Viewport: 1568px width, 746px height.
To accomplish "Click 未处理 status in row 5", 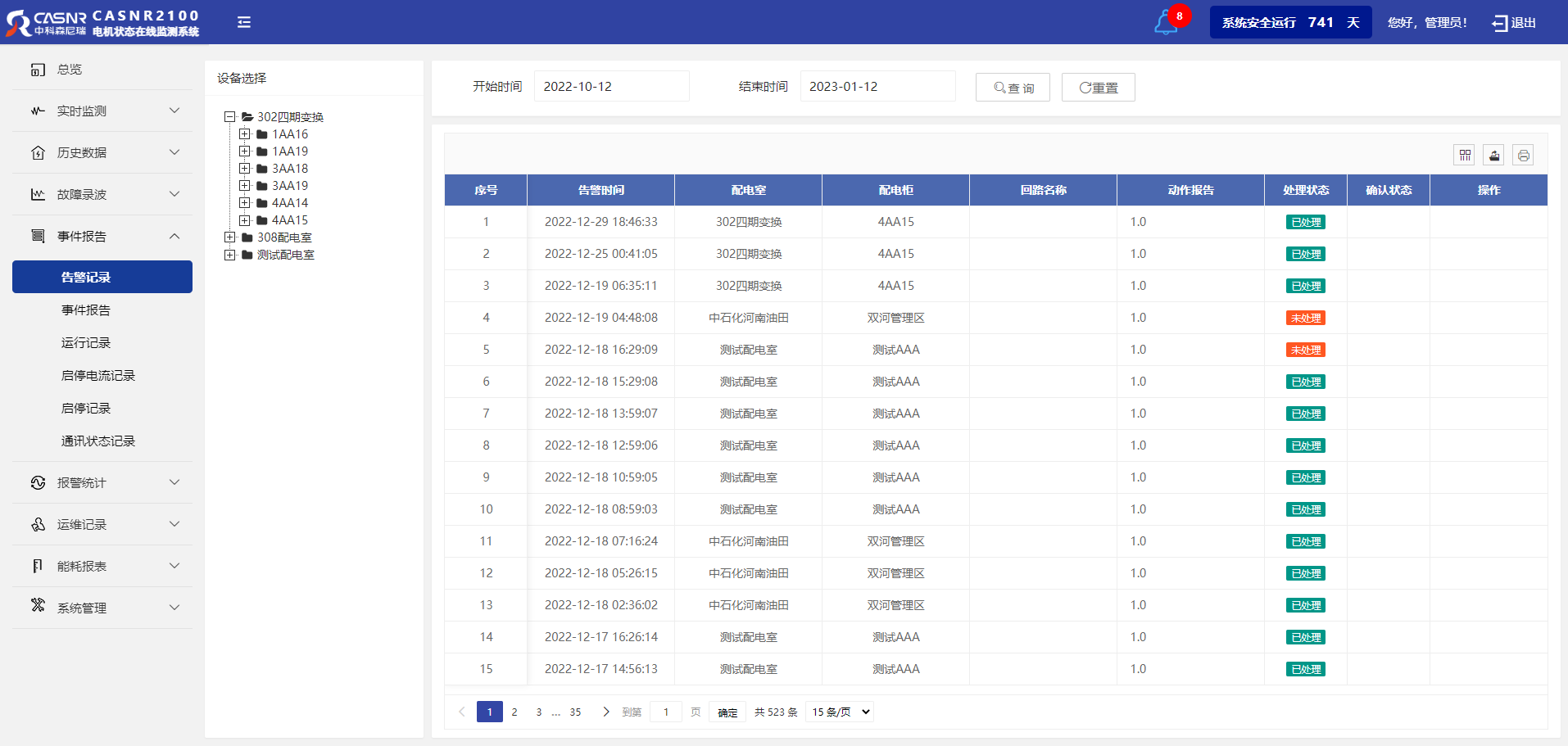I will tap(1306, 350).
